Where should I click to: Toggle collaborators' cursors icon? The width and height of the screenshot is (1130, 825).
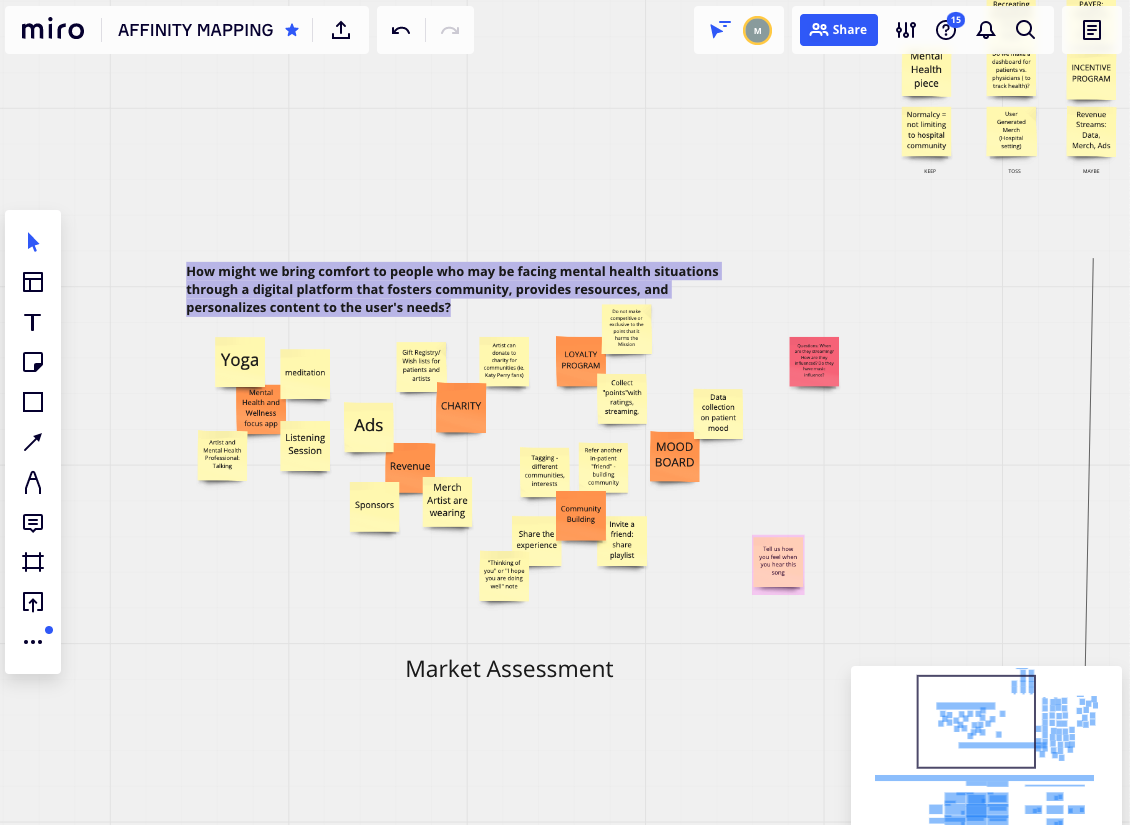coord(720,30)
